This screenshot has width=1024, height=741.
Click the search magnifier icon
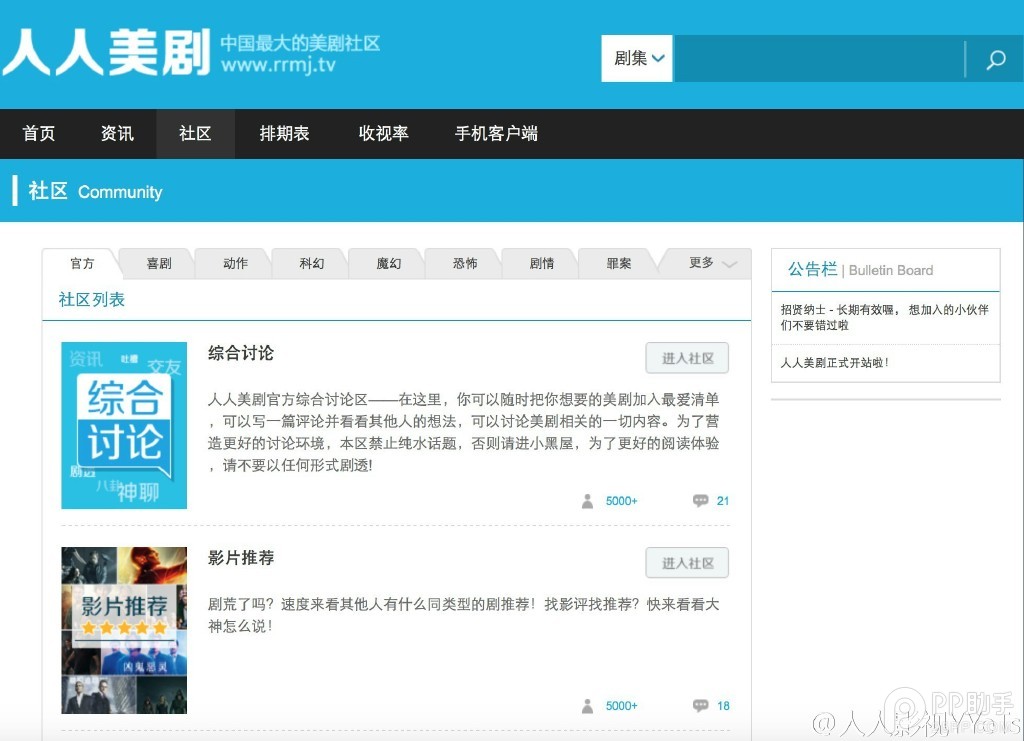(995, 59)
